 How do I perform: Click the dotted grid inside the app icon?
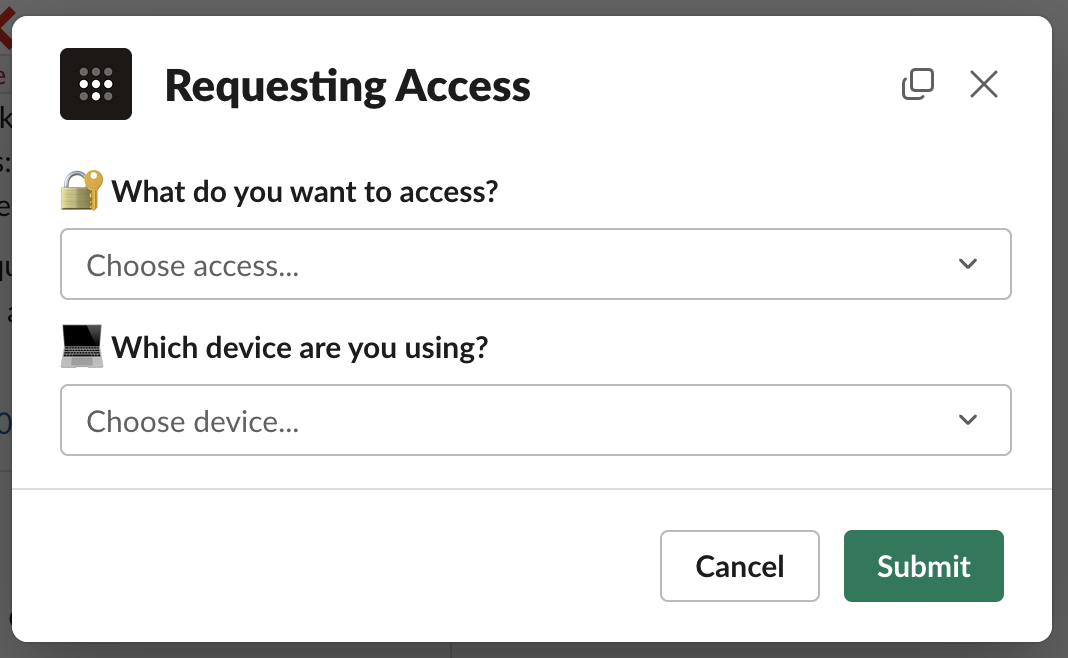(95, 84)
